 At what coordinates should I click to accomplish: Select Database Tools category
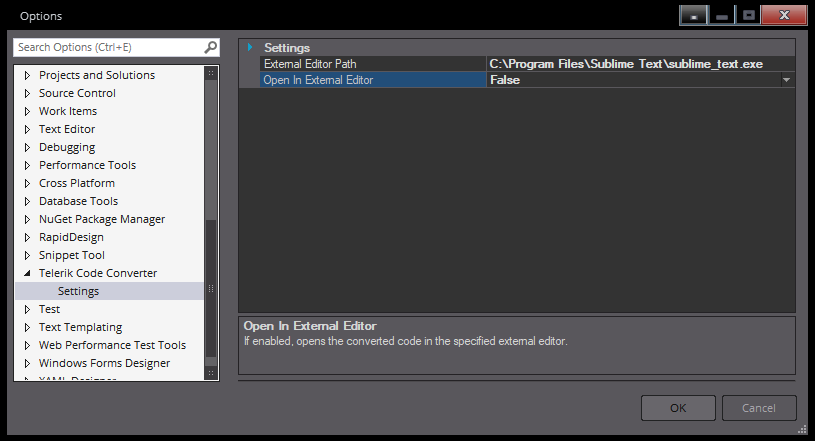tap(78, 201)
